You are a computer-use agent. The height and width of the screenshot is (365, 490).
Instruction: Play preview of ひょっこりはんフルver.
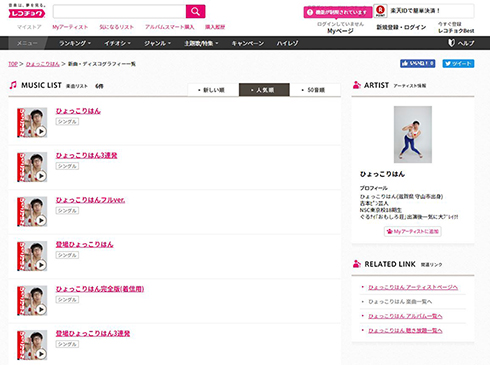click(41, 220)
